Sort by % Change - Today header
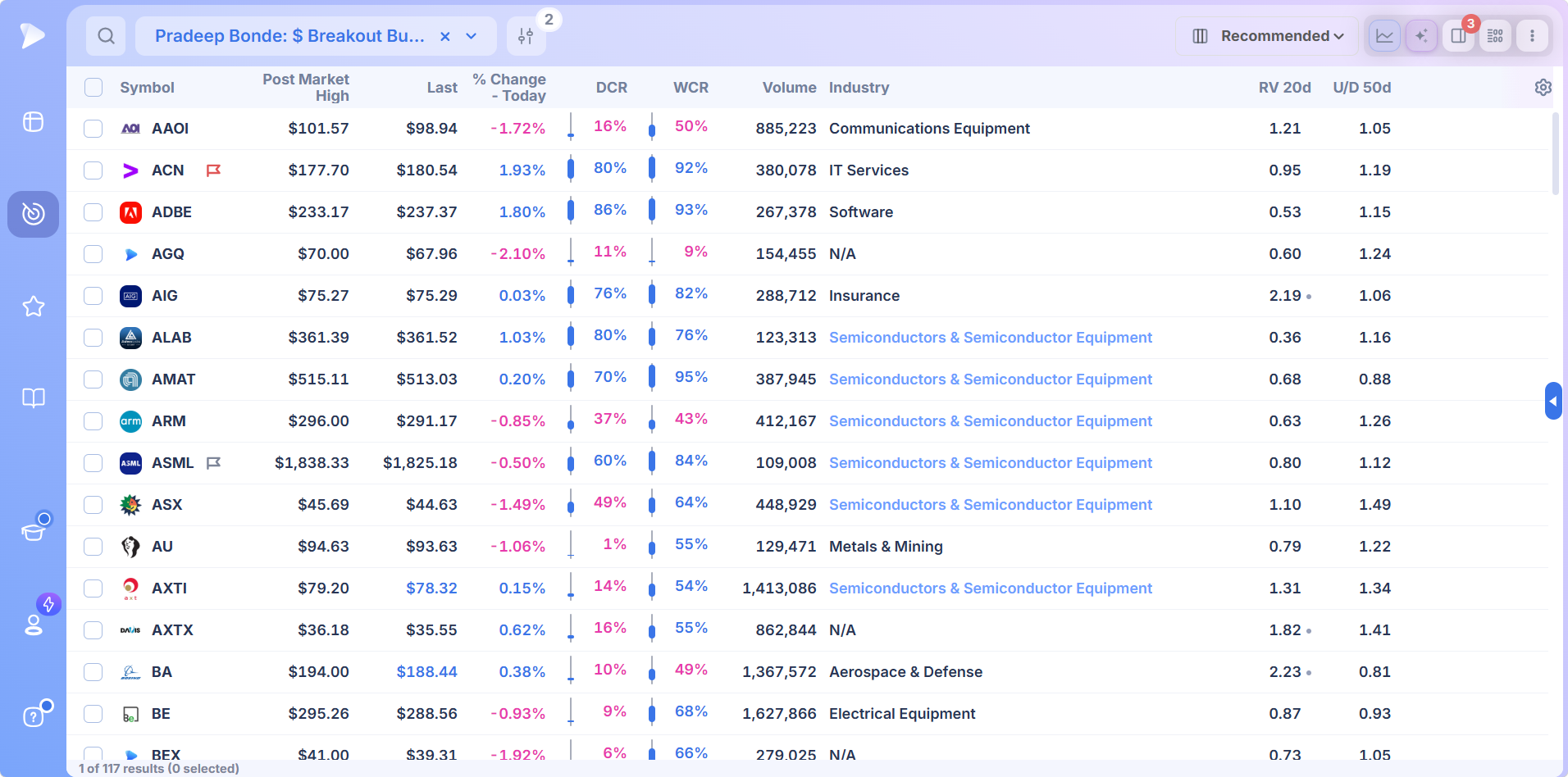1568x777 pixels. pos(509,88)
